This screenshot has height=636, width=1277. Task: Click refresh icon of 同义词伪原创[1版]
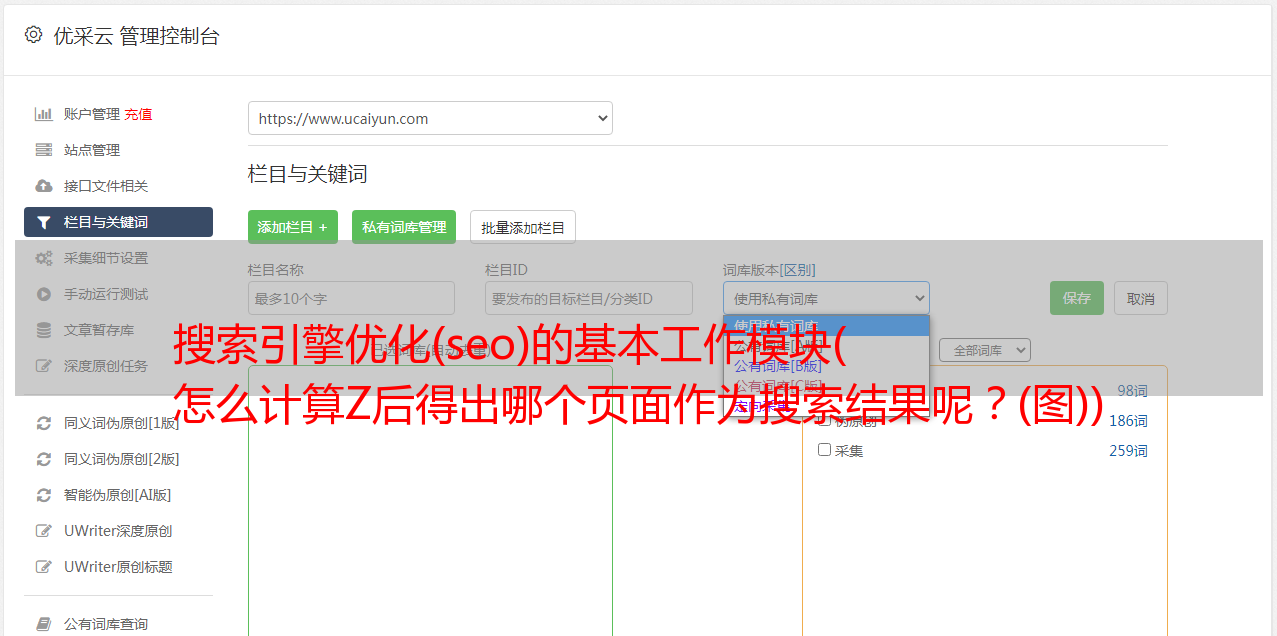(44, 423)
